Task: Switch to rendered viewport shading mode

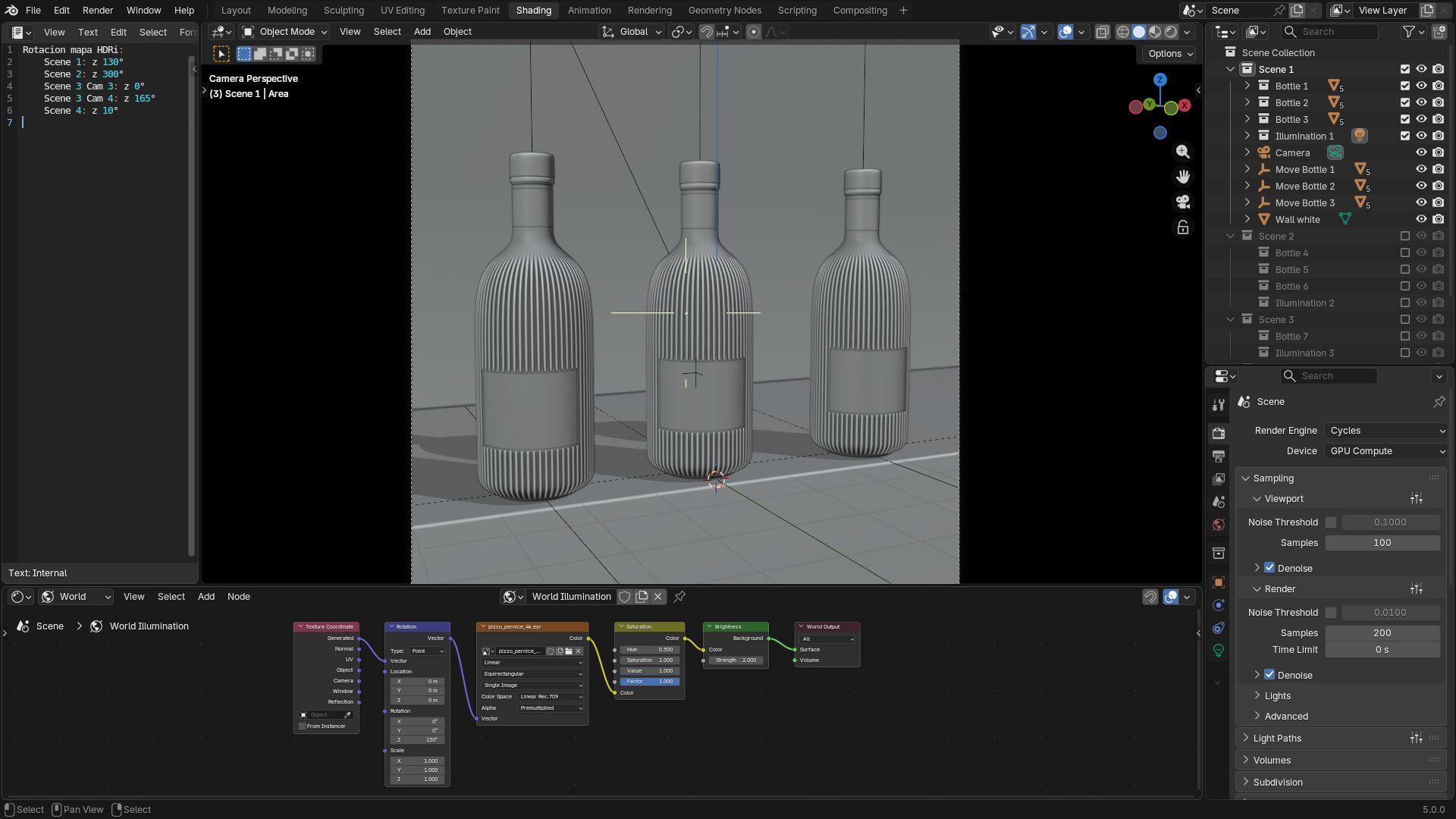Action: 1171,32
